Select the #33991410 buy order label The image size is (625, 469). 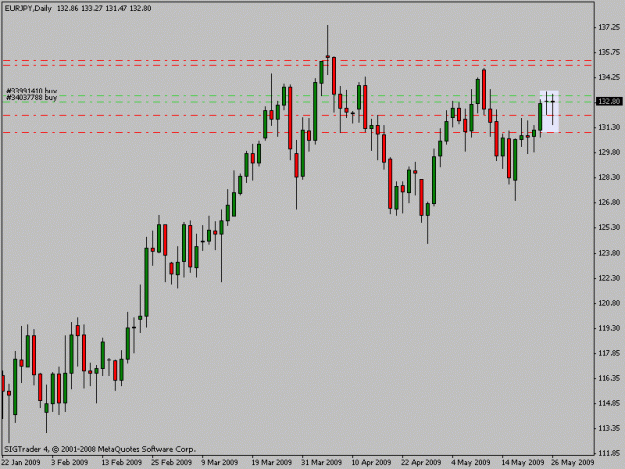pos(31,91)
